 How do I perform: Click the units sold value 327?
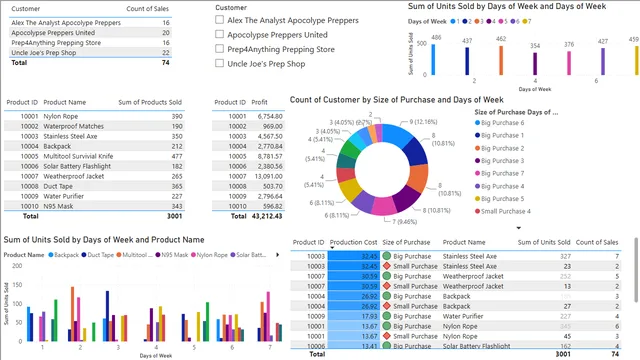click(x=565, y=256)
